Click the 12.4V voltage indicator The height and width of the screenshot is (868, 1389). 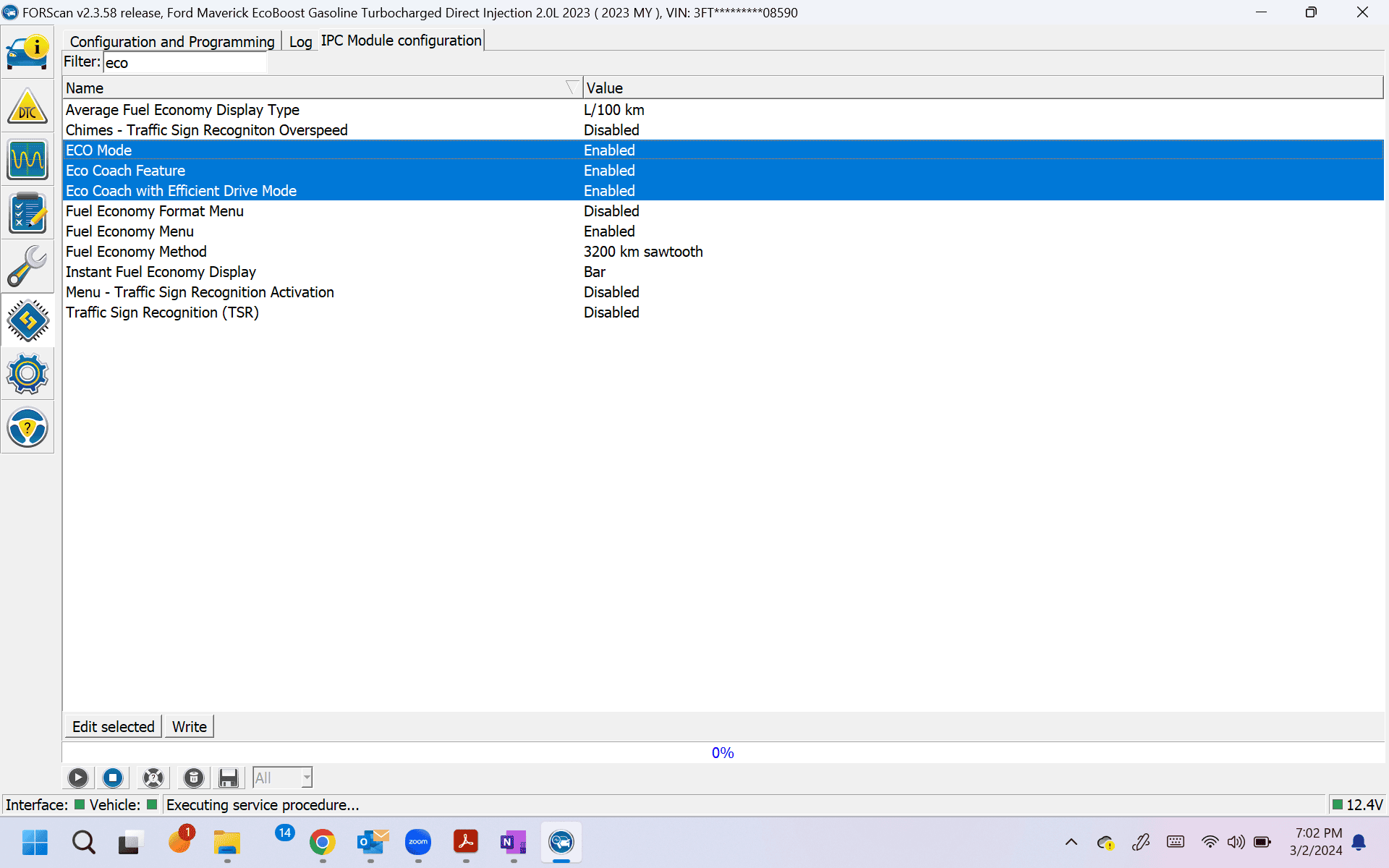[x=1358, y=805]
